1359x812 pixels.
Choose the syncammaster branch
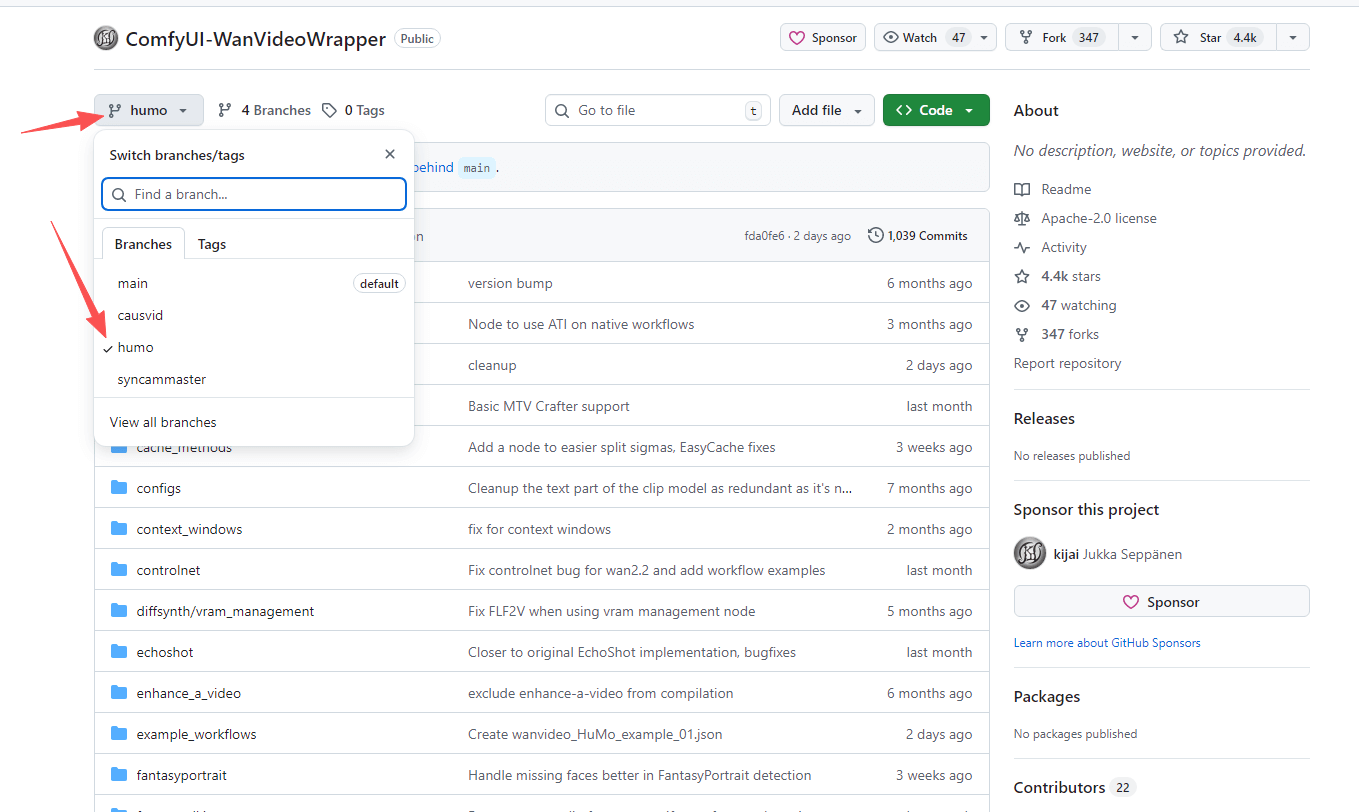click(x=254, y=380)
